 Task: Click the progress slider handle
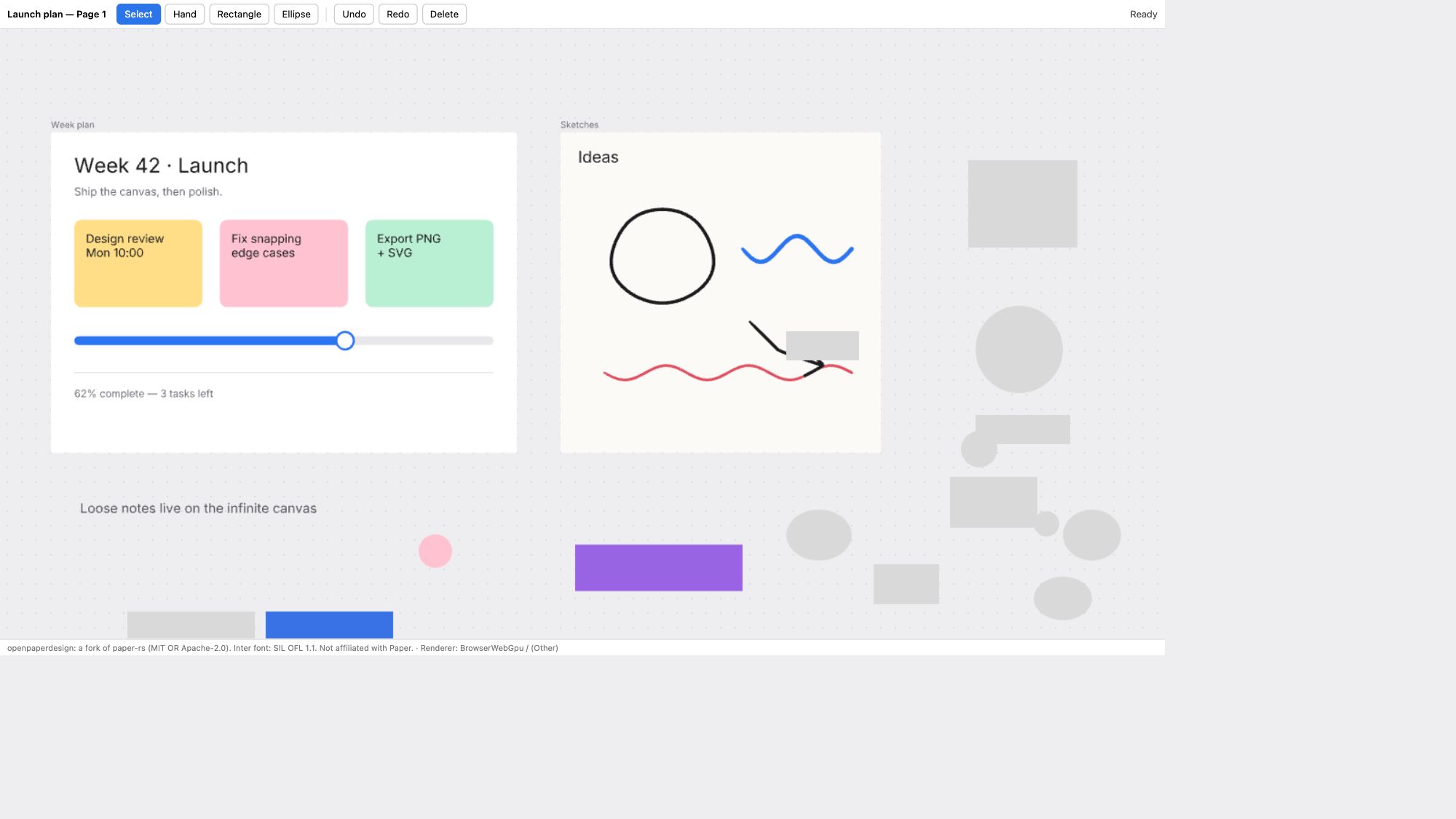(345, 341)
